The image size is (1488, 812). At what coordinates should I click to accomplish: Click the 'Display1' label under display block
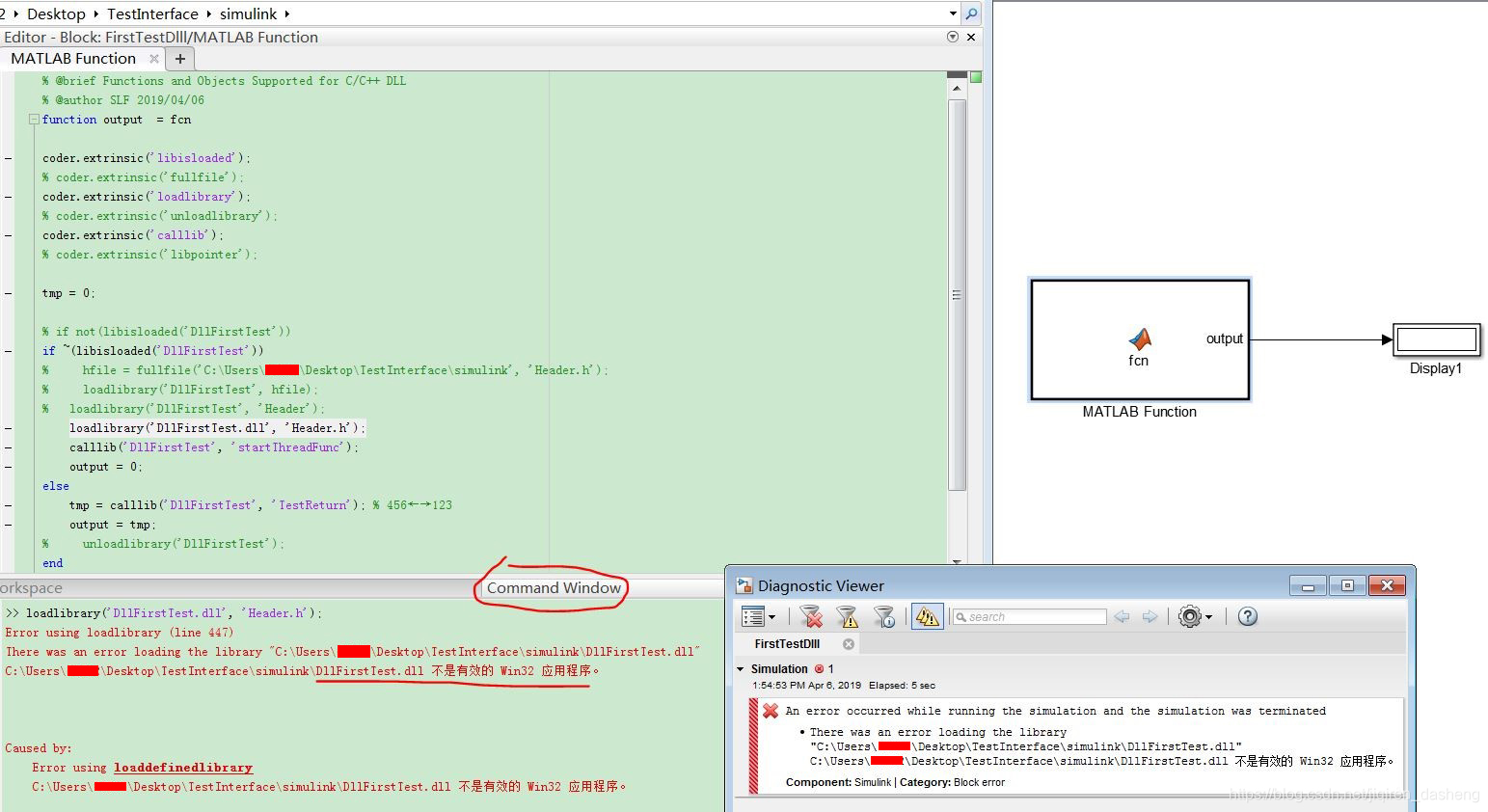[x=1436, y=368]
